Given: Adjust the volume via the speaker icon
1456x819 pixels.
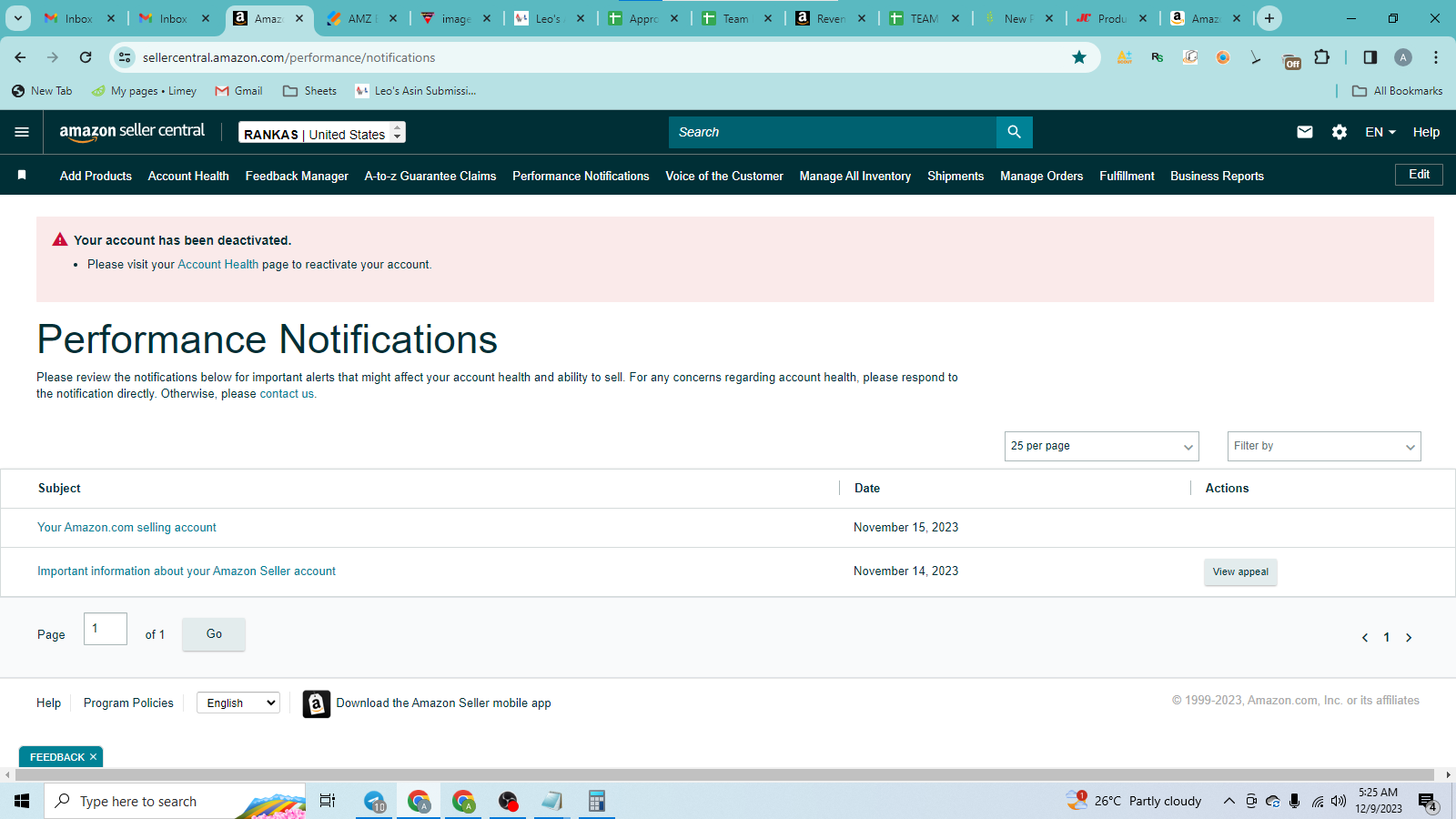Looking at the screenshot, I should tap(1338, 801).
